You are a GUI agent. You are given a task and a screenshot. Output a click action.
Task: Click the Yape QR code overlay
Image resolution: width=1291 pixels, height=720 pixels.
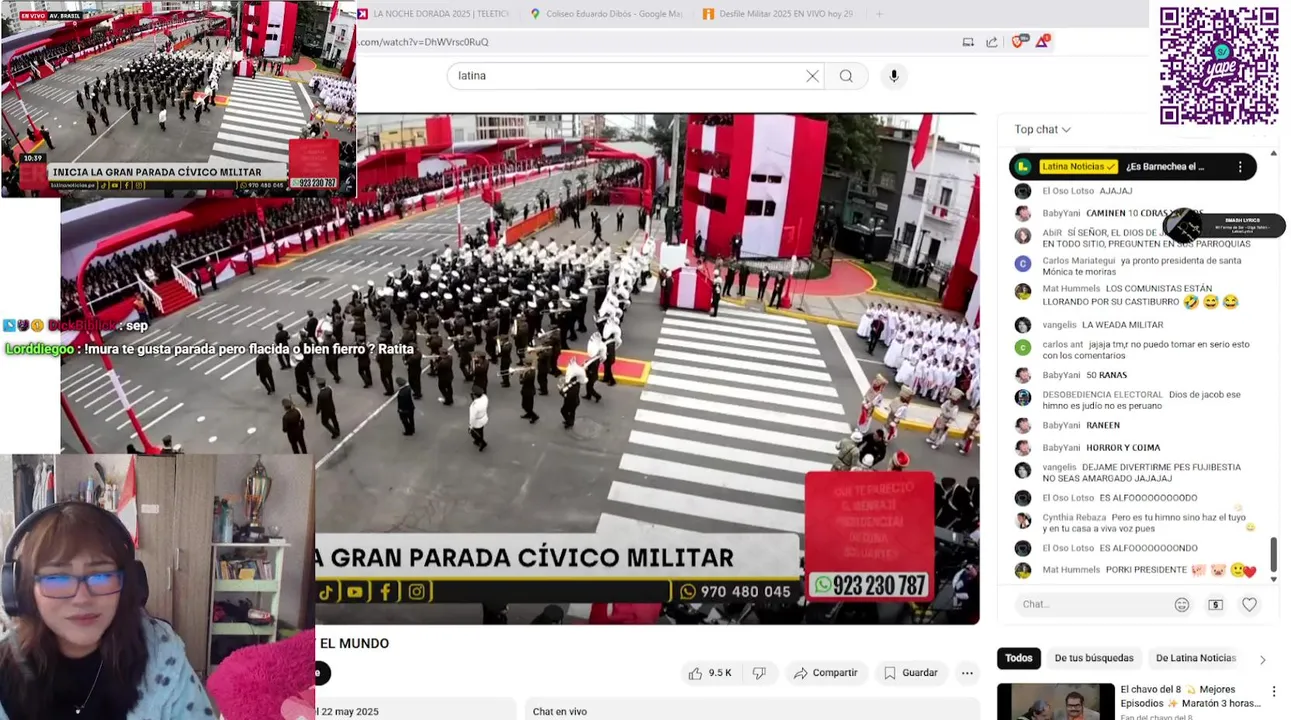pos(1218,66)
